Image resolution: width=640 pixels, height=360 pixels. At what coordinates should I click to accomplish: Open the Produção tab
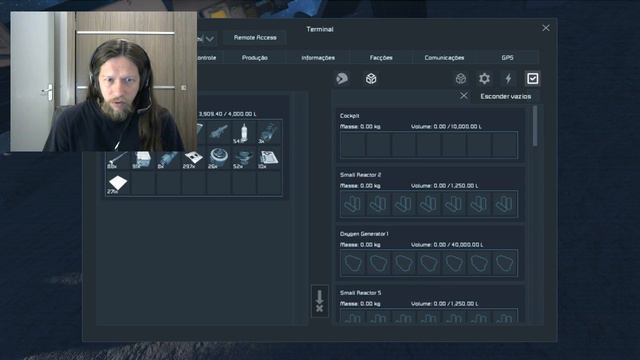255,58
